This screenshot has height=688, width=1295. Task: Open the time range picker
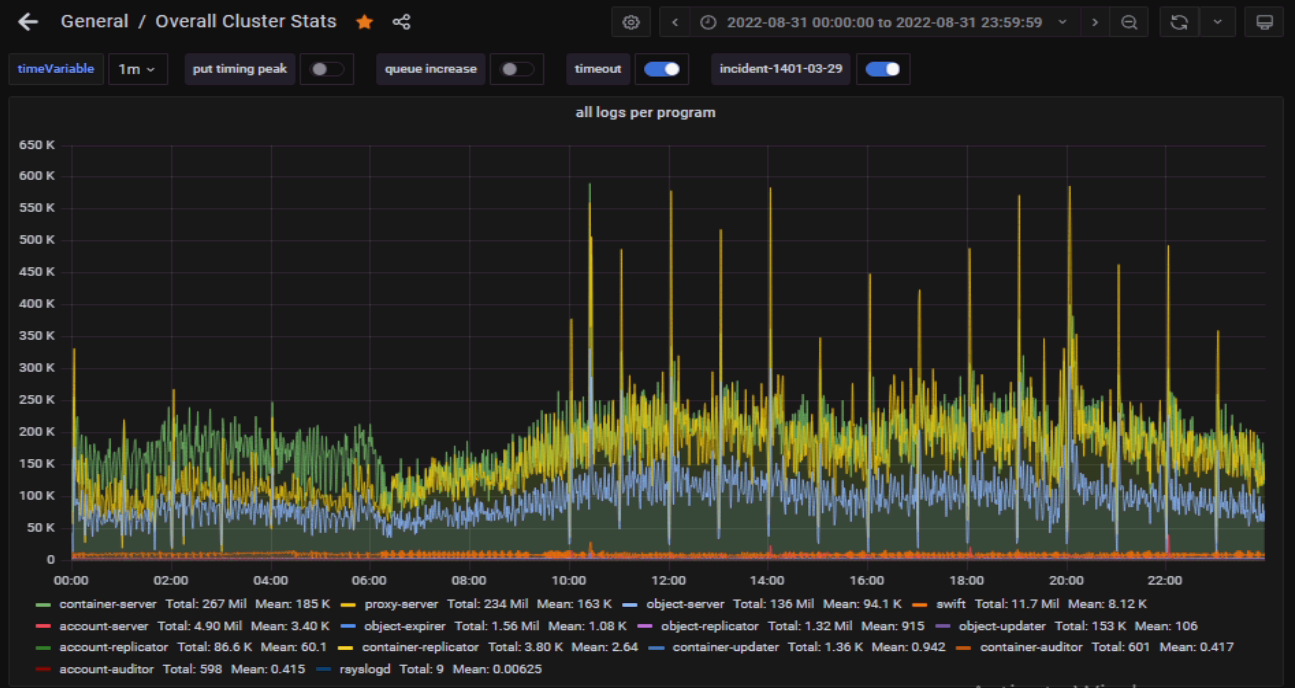tap(883, 22)
